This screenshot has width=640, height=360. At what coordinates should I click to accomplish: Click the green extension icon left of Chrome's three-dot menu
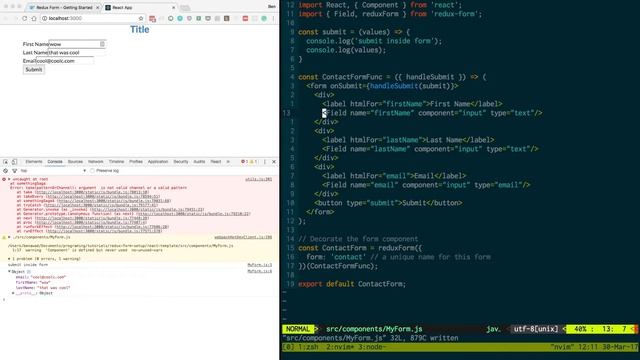(x=264, y=18)
